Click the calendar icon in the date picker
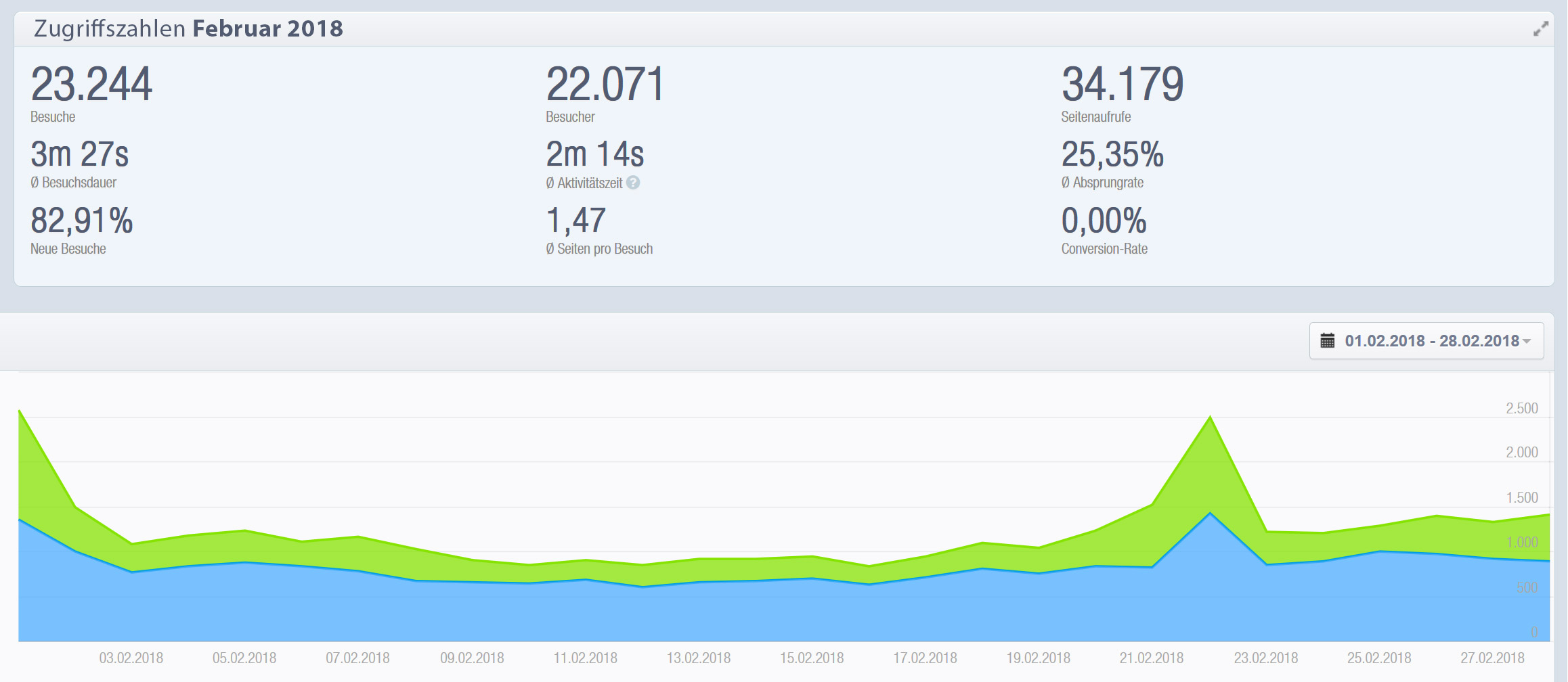The width and height of the screenshot is (1568, 682). (x=1327, y=340)
